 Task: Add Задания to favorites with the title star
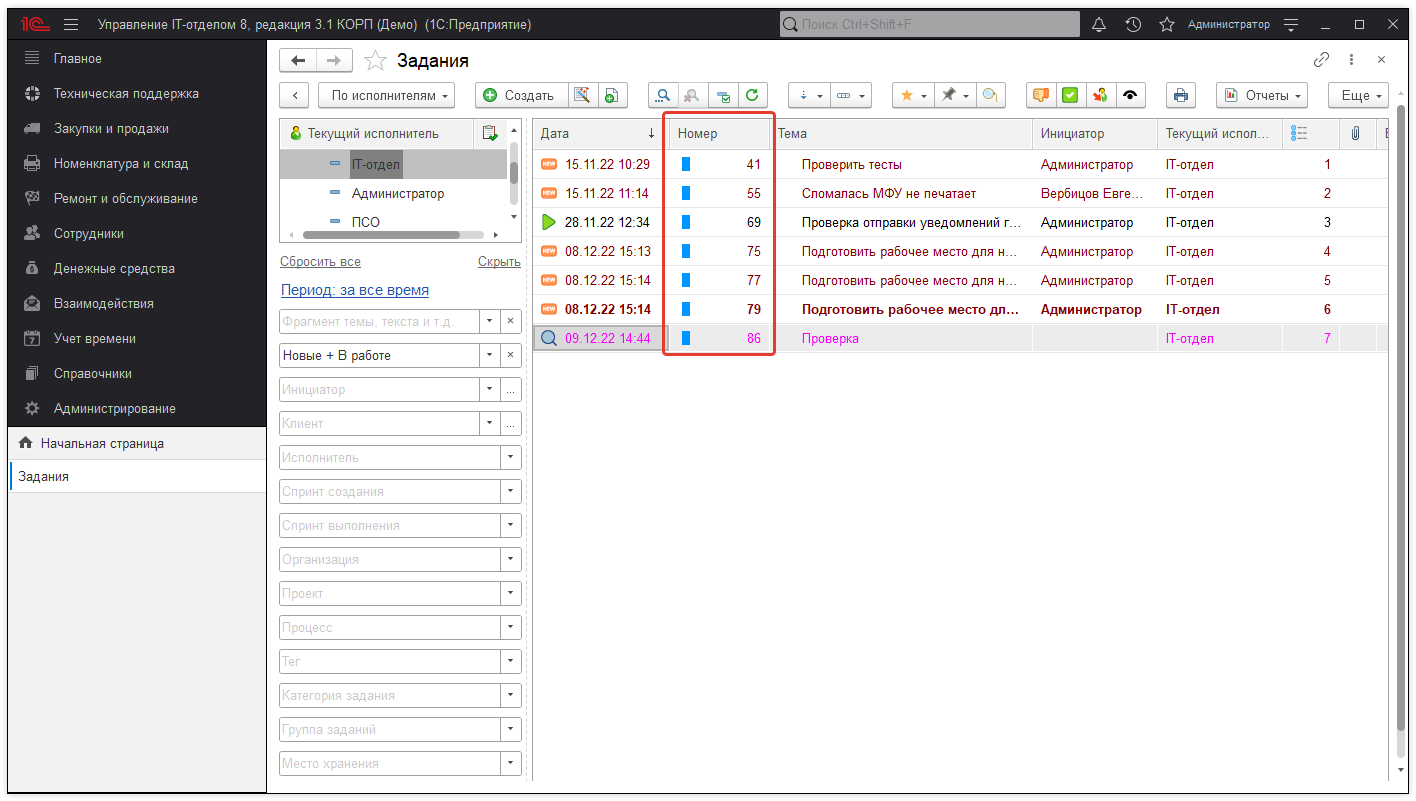click(x=375, y=61)
